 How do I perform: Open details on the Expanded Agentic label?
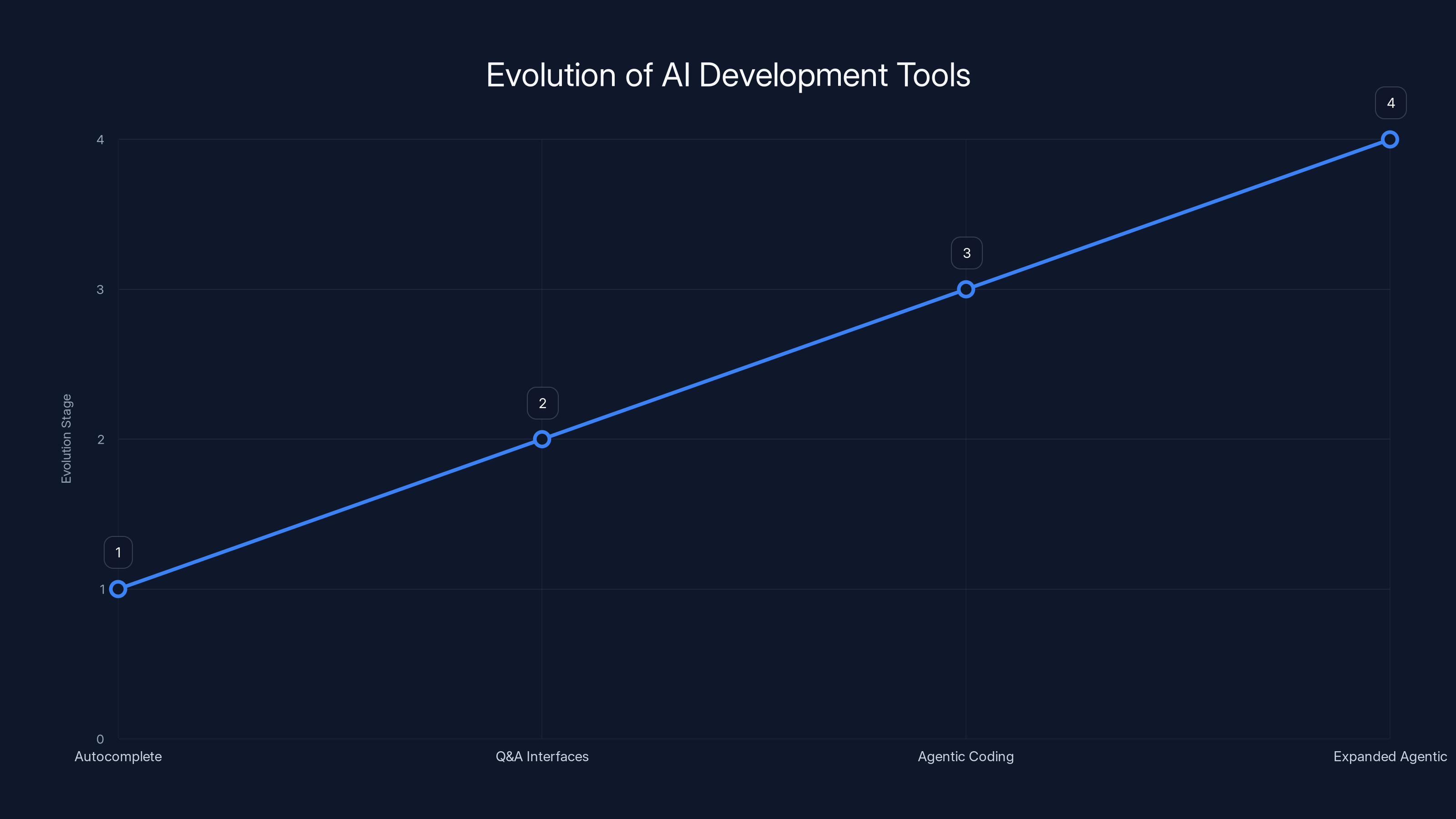1391,756
